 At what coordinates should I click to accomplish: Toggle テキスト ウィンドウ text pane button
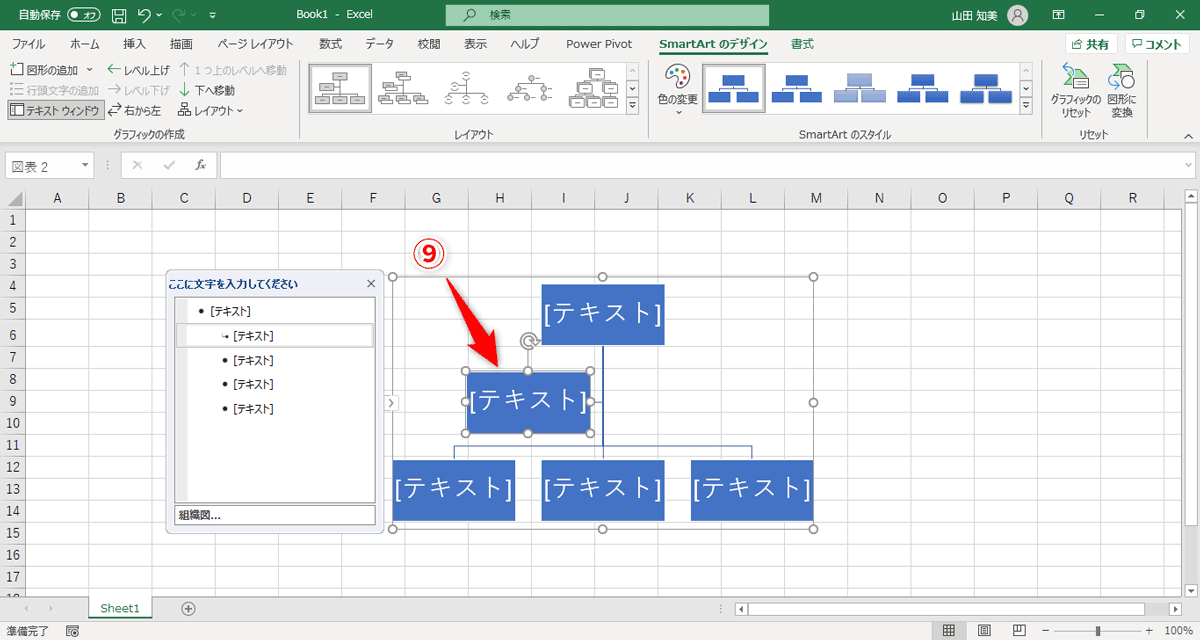pos(55,110)
